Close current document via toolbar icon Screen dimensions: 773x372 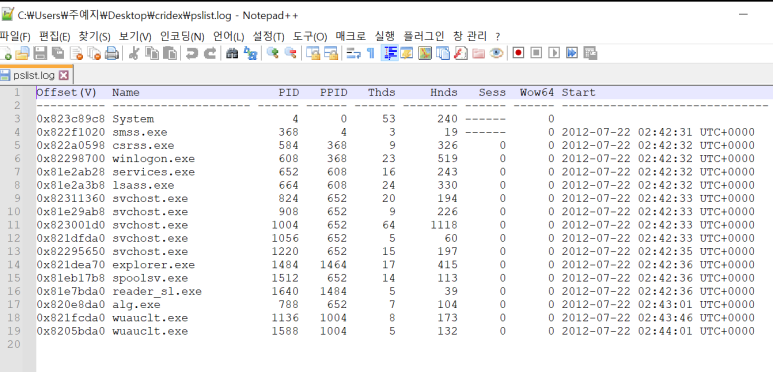(76, 53)
